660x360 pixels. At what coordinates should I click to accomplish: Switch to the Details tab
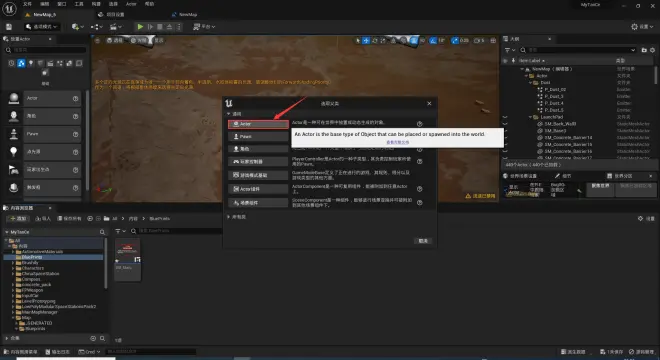tap(563, 176)
